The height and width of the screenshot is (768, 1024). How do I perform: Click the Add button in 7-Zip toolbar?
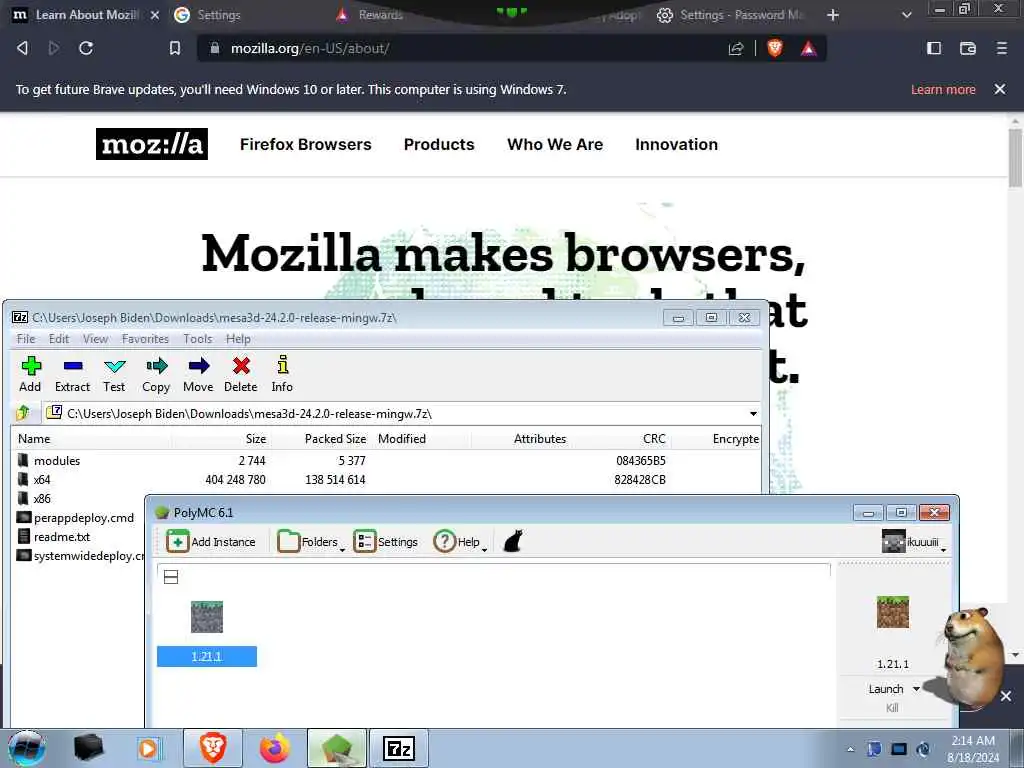[x=30, y=374]
